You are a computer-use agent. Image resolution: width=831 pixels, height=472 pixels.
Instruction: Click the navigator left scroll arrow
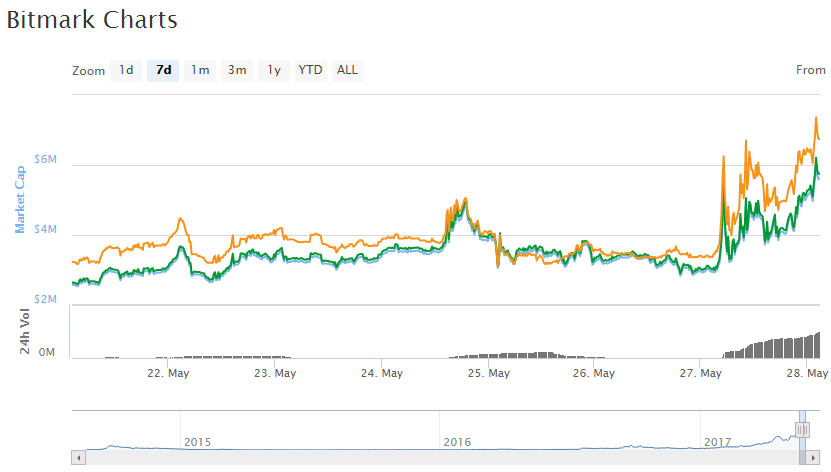point(78,458)
